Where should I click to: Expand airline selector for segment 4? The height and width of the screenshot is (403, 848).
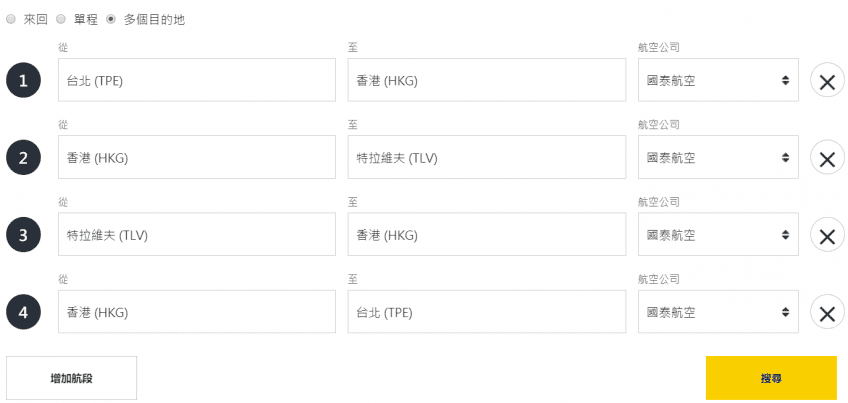pyautogui.click(x=718, y=312)
